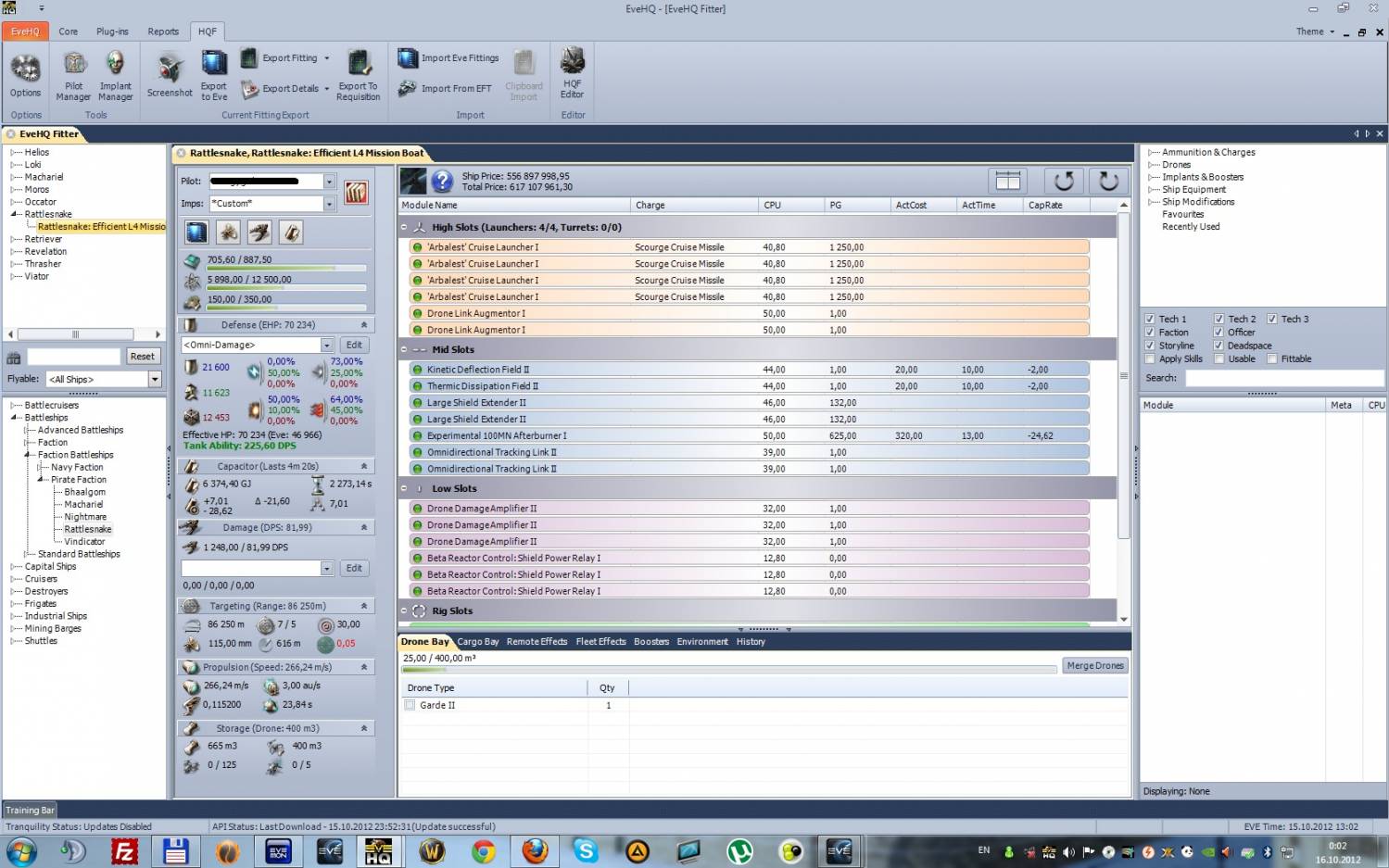Click Export to Eve icon

(x=214, y=76)
